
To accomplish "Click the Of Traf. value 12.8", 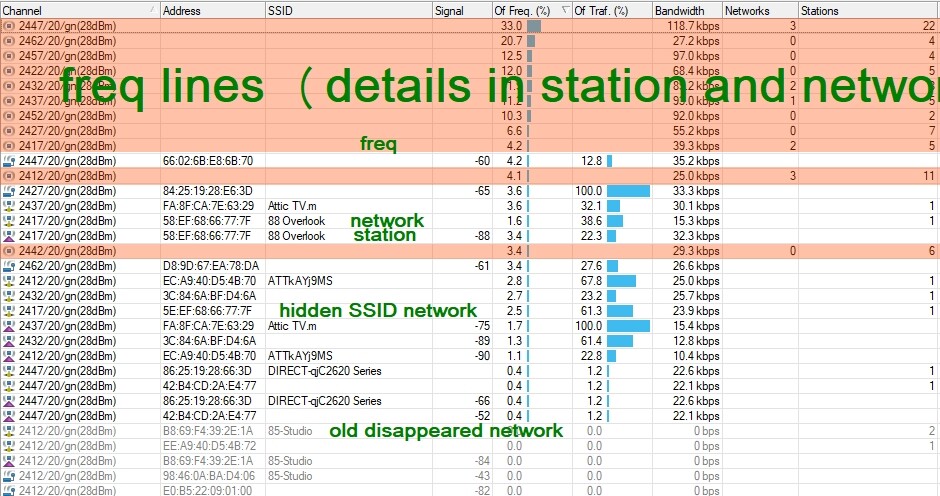I will point(591,161).
